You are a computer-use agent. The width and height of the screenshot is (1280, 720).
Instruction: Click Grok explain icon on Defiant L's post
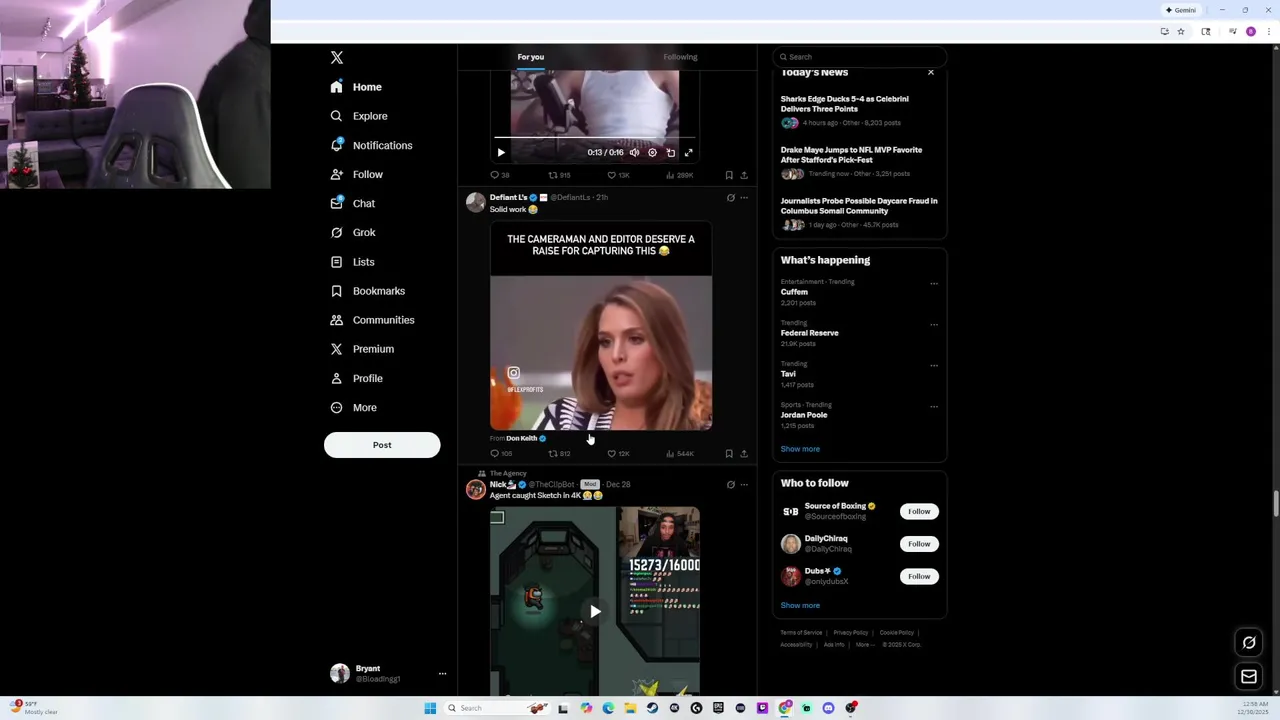(731, 198)
